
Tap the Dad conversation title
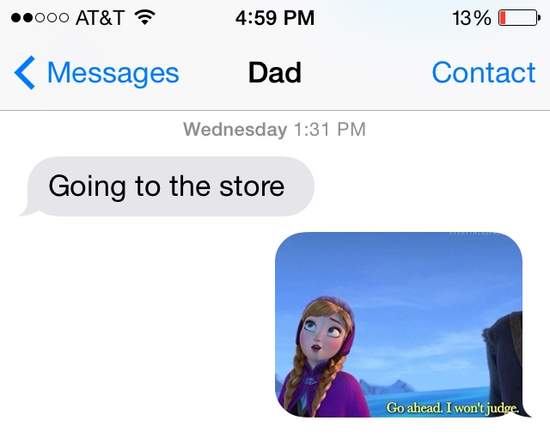pos(275,73)
